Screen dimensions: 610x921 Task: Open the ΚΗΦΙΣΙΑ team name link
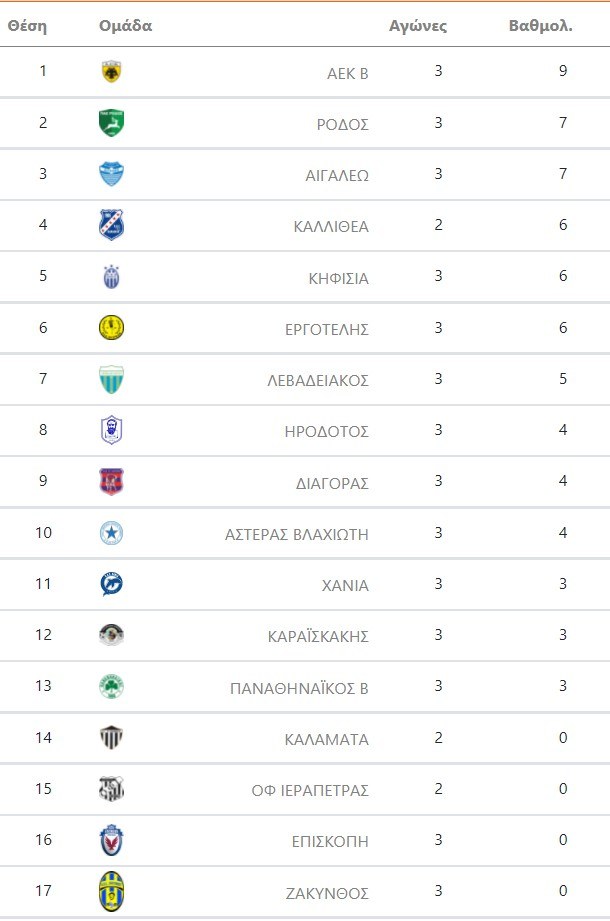(339, 278)
